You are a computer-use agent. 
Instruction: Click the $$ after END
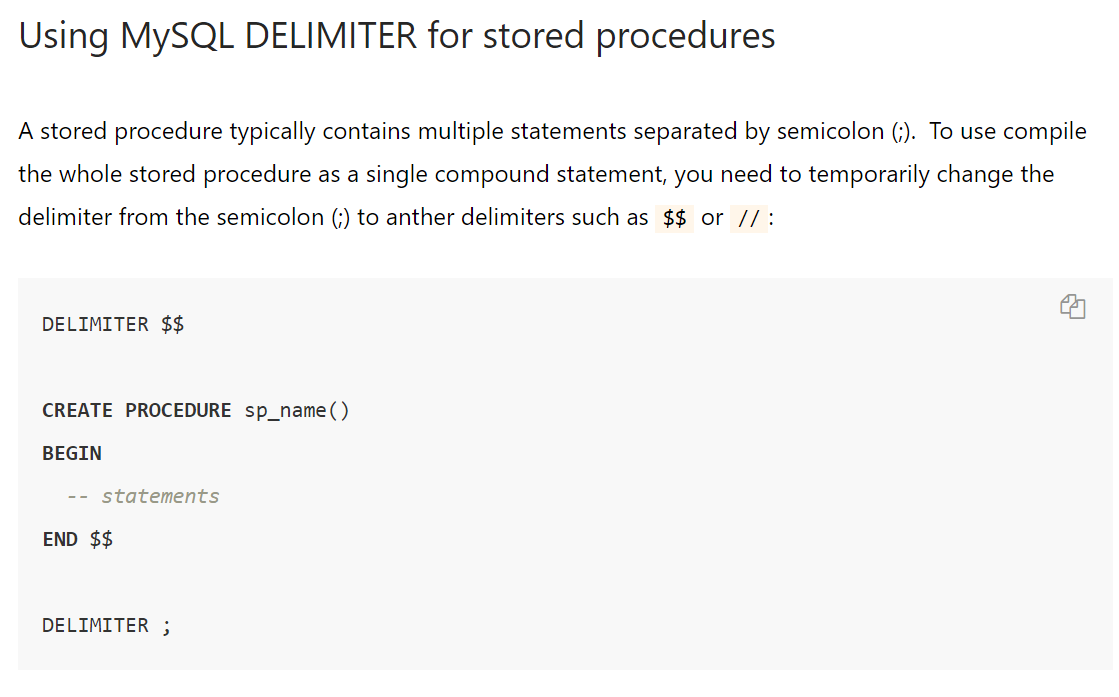(x=101, y=539)
